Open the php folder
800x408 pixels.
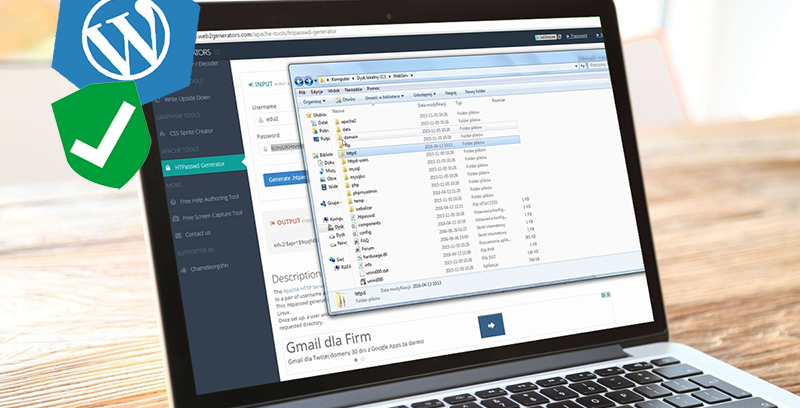pyautogui.click(x=351, y=185)
